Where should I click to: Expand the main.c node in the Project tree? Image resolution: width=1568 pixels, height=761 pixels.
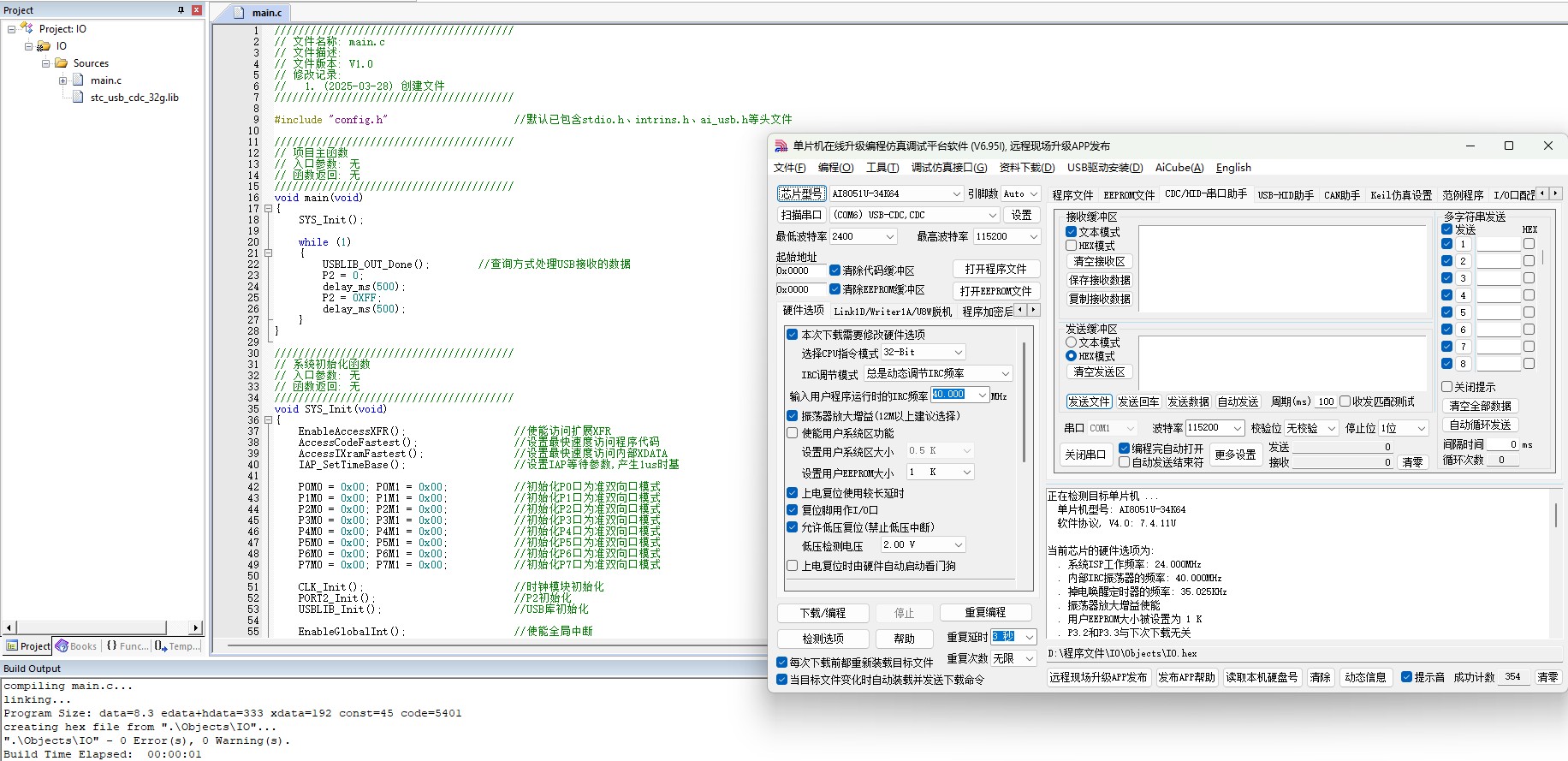click(x=62, y=80)
